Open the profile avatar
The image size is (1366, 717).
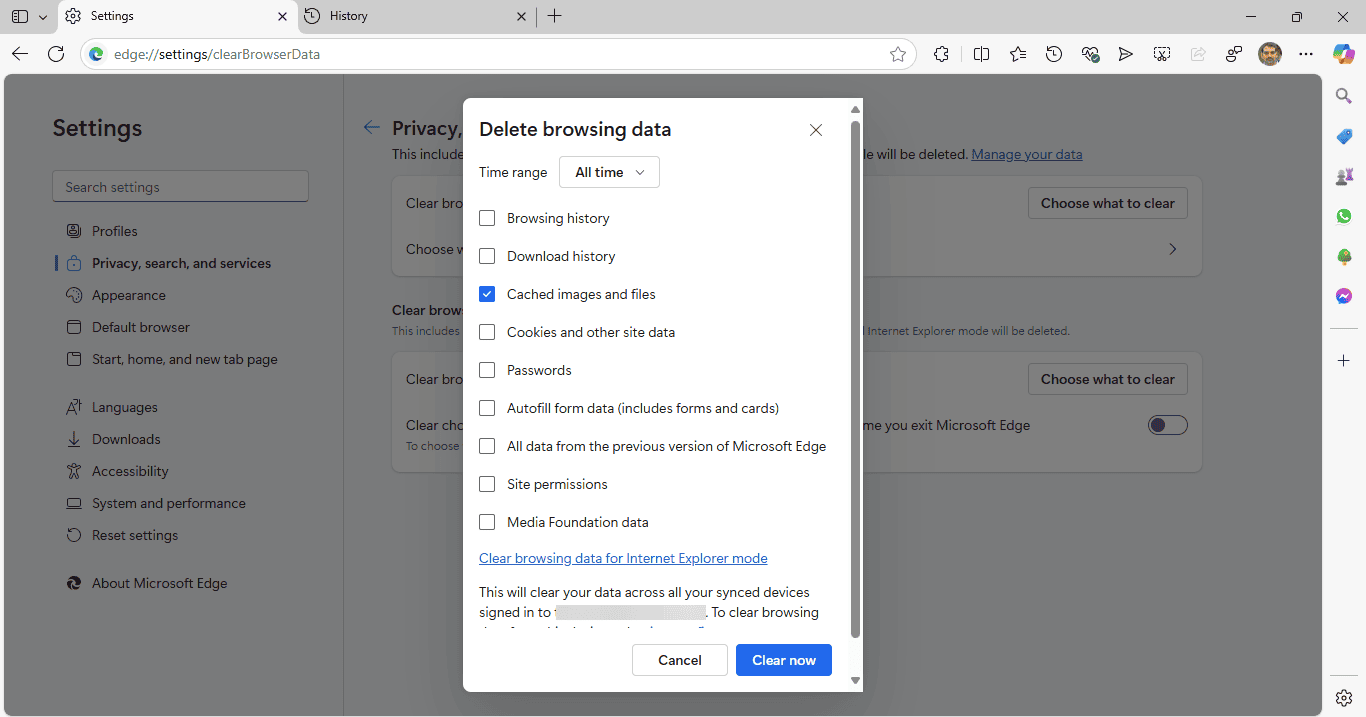[x=1270, y=54]
